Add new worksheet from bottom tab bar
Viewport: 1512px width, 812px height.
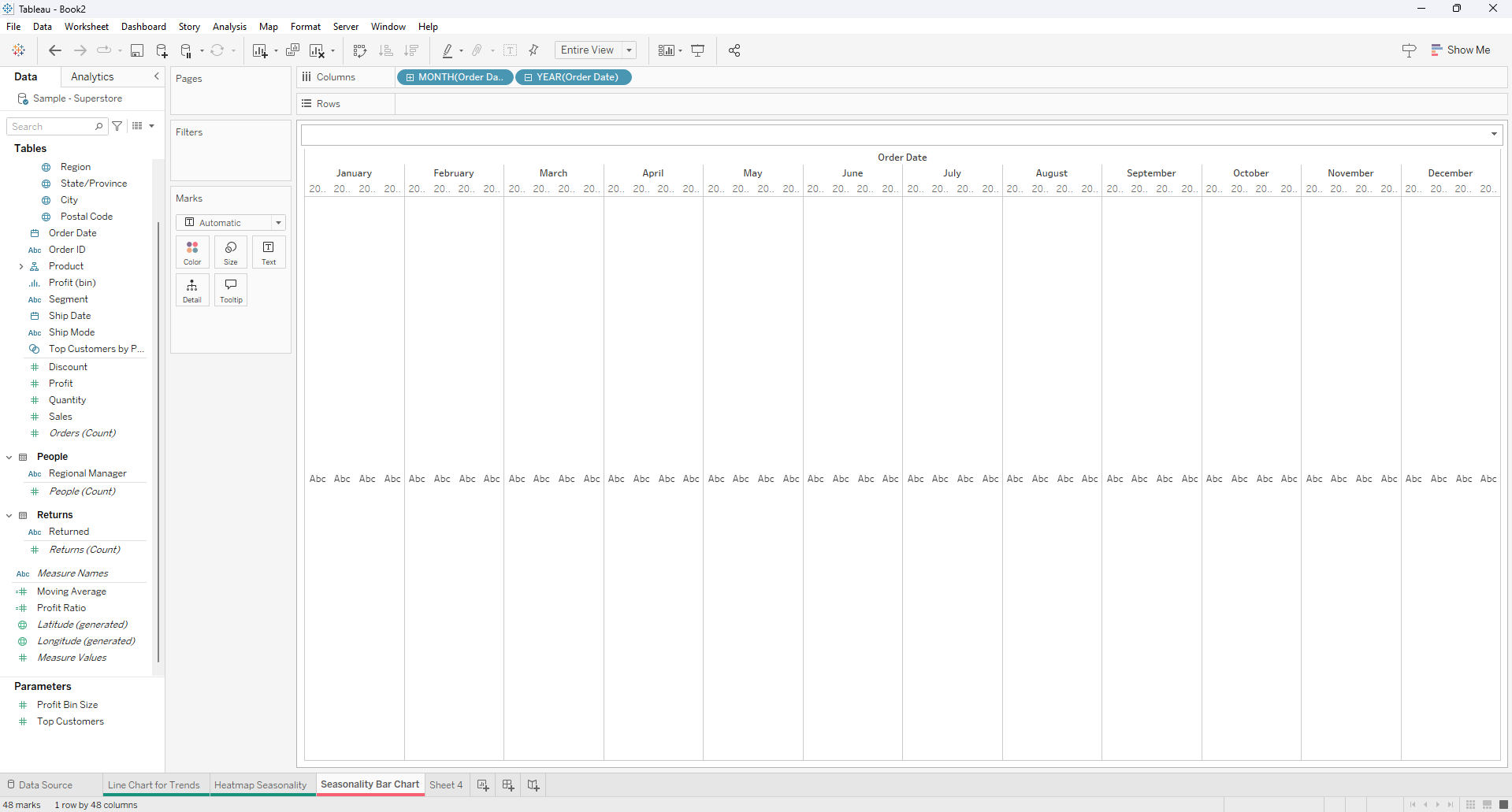click(483, 785)
